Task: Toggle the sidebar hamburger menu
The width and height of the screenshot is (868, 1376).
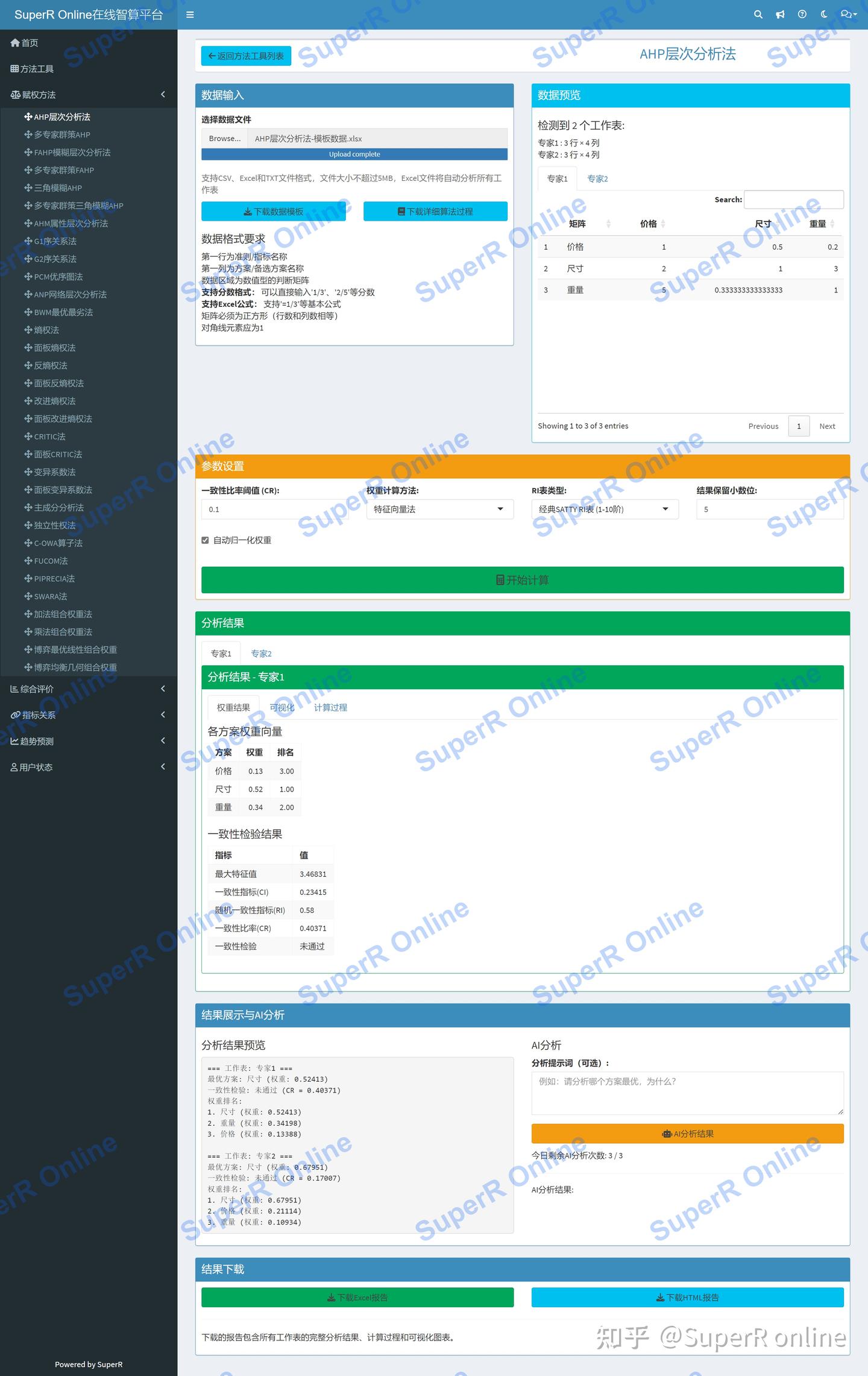Action: pos(190,14)
